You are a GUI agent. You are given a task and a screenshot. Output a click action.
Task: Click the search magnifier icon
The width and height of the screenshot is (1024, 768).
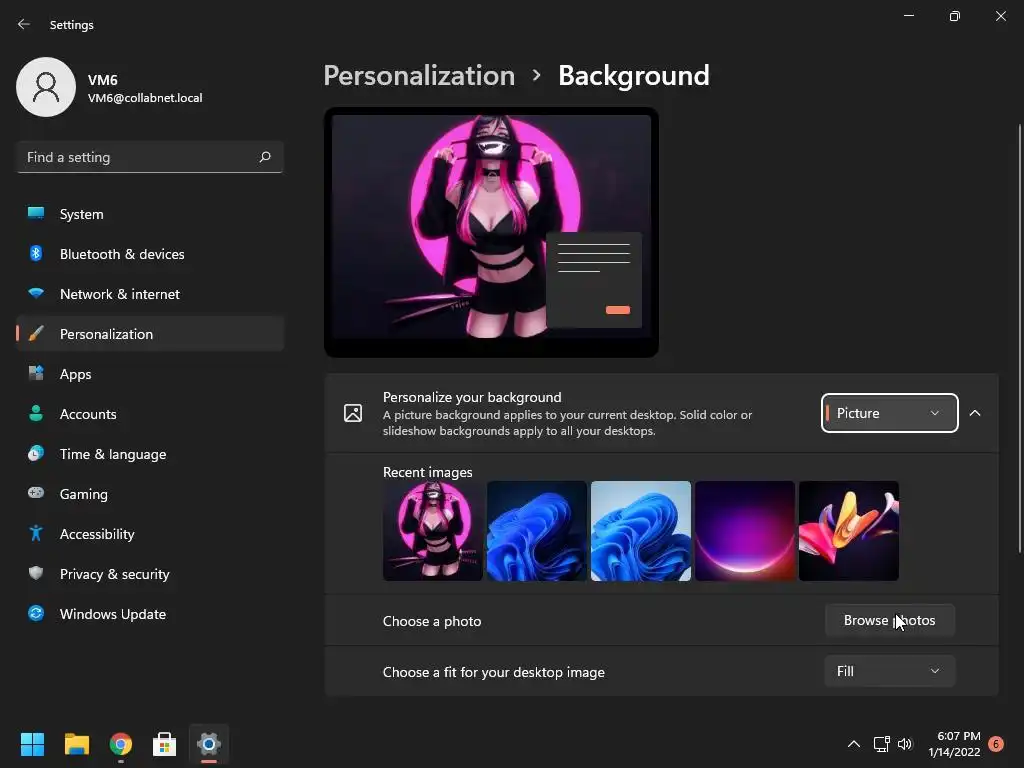point(264,157)
